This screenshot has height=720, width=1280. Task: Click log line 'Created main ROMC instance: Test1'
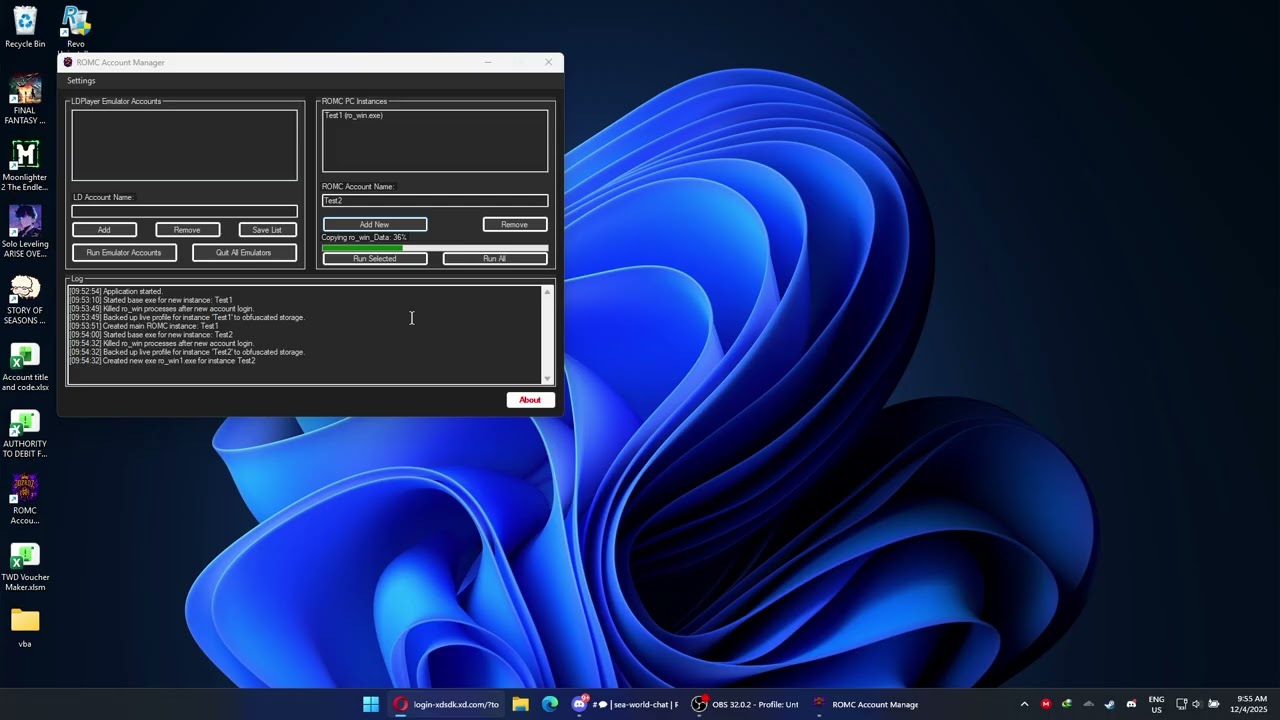point(144,326)
